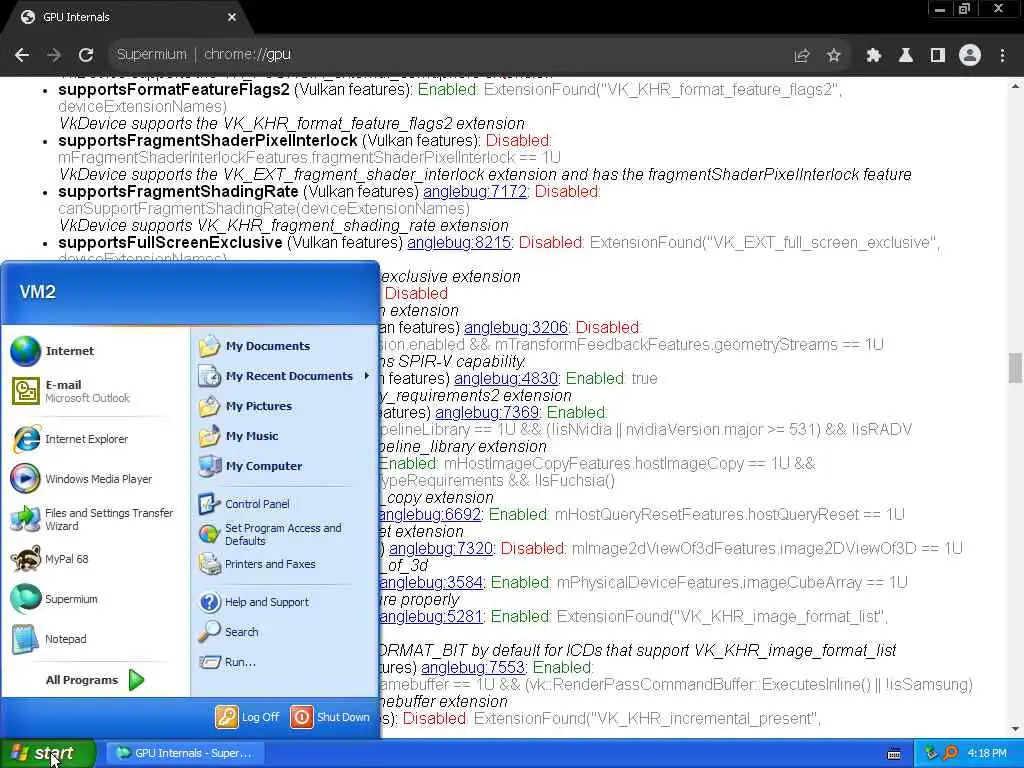Screen dimensions: 1024x768
Task: Open Control Panel
Action: click(x=284, y=504)
